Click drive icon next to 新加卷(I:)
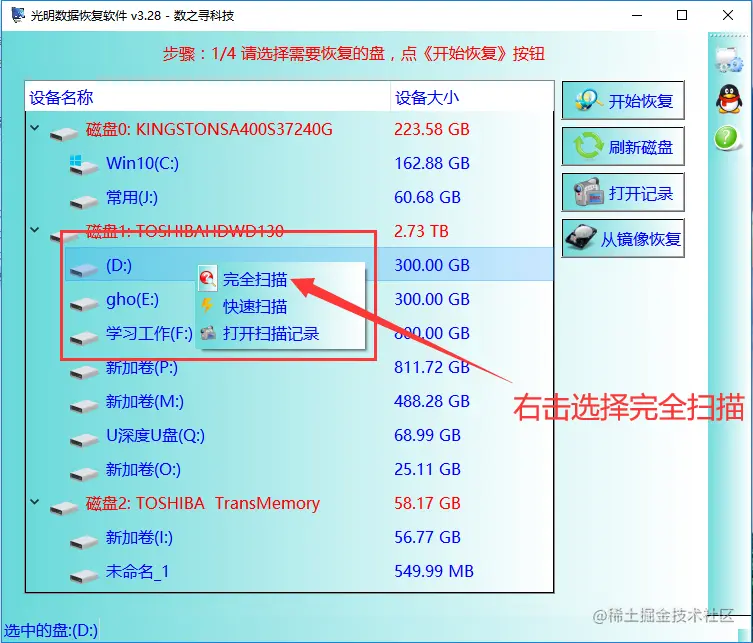The image size is (753, 643). pos(84,542)
